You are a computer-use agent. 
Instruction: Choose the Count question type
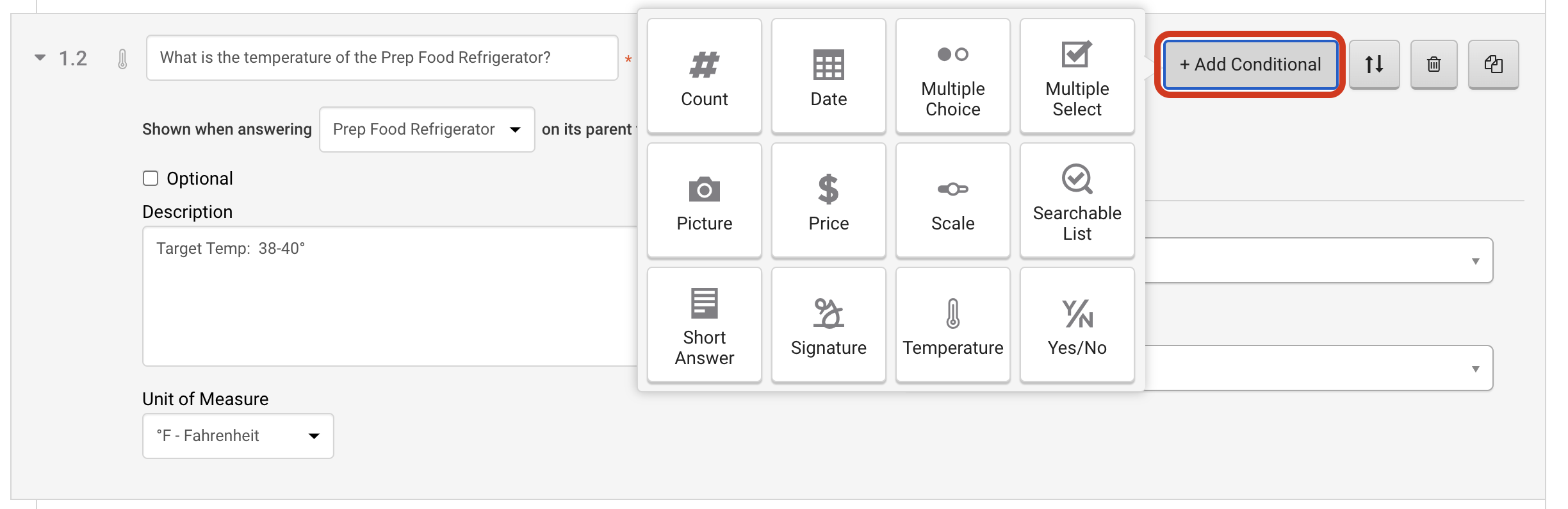(704, 76)
